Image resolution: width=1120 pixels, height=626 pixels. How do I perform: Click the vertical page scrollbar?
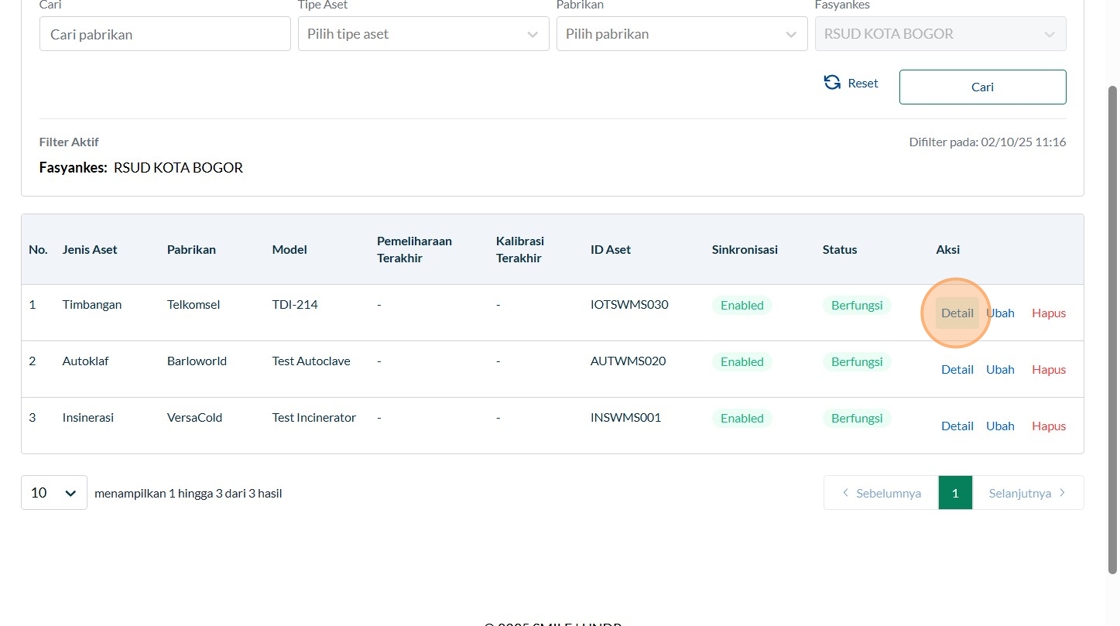click(1112, 330)
